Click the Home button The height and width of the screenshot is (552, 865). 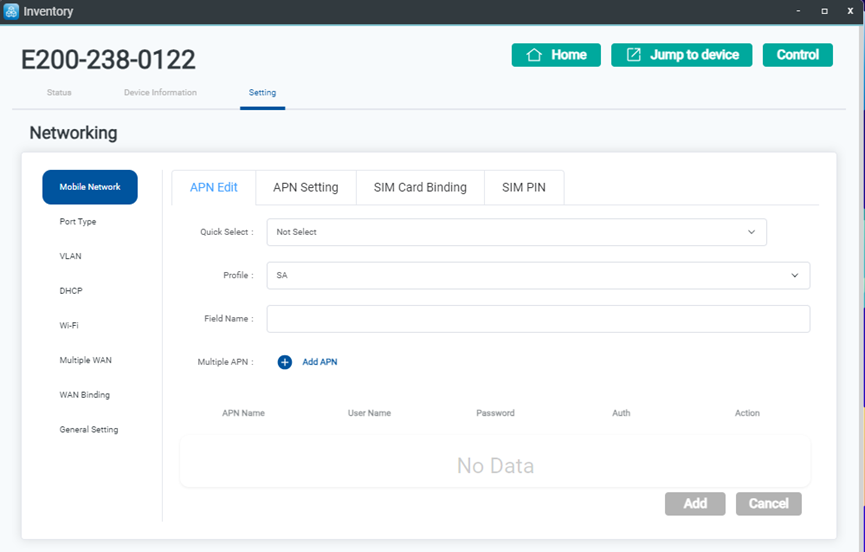tap(556, 55)
